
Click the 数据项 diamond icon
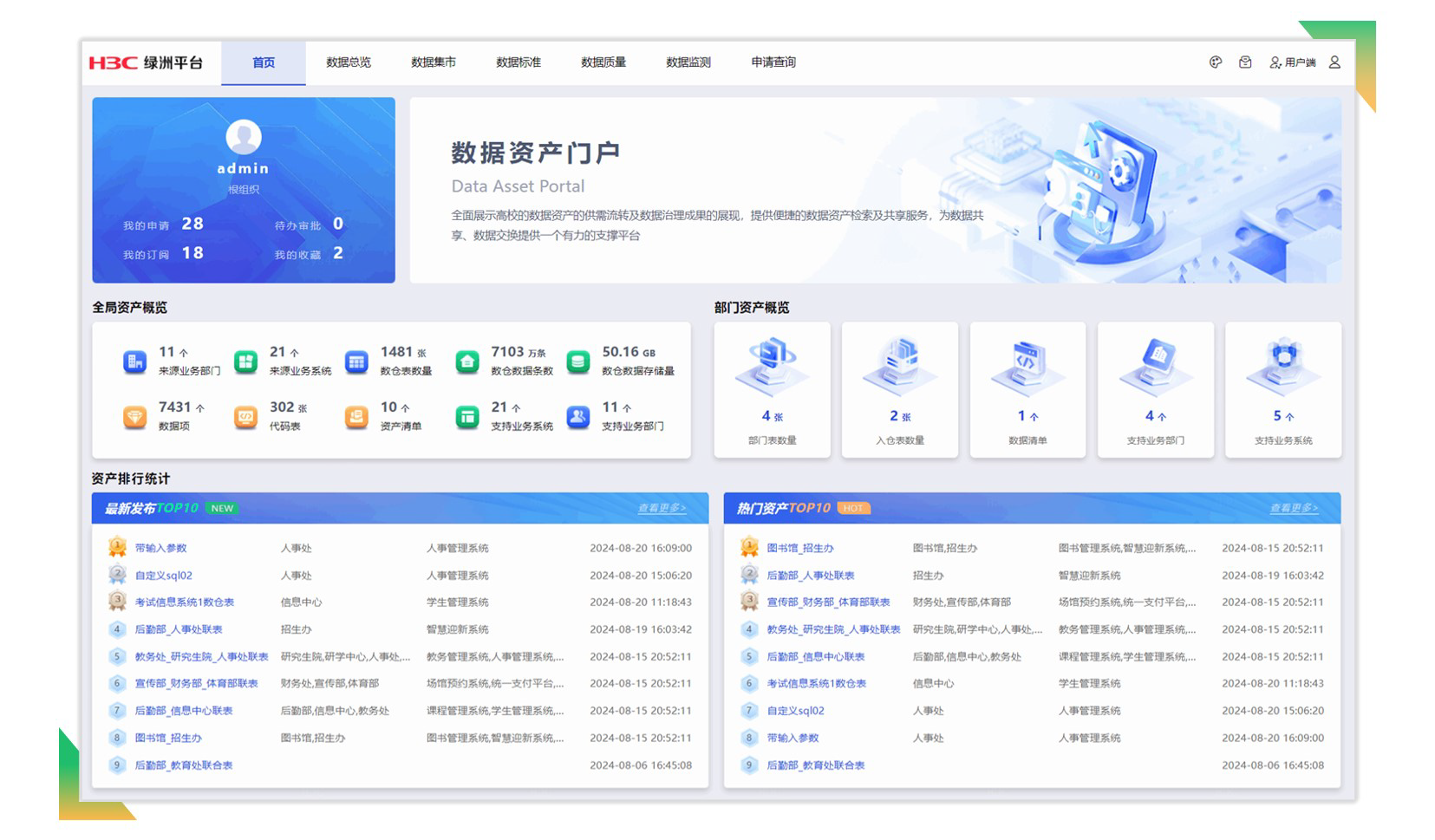pyautogui.click(x=135, y=417)
